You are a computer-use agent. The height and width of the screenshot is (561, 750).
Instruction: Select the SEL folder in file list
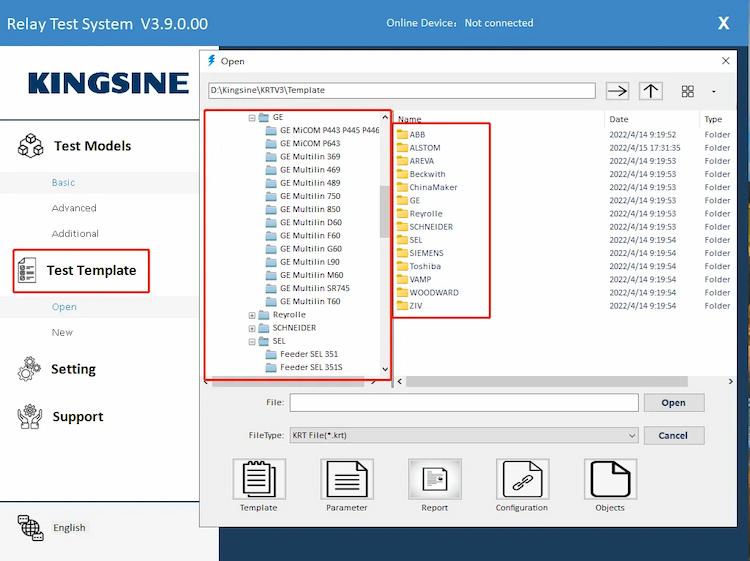(410, 240)
